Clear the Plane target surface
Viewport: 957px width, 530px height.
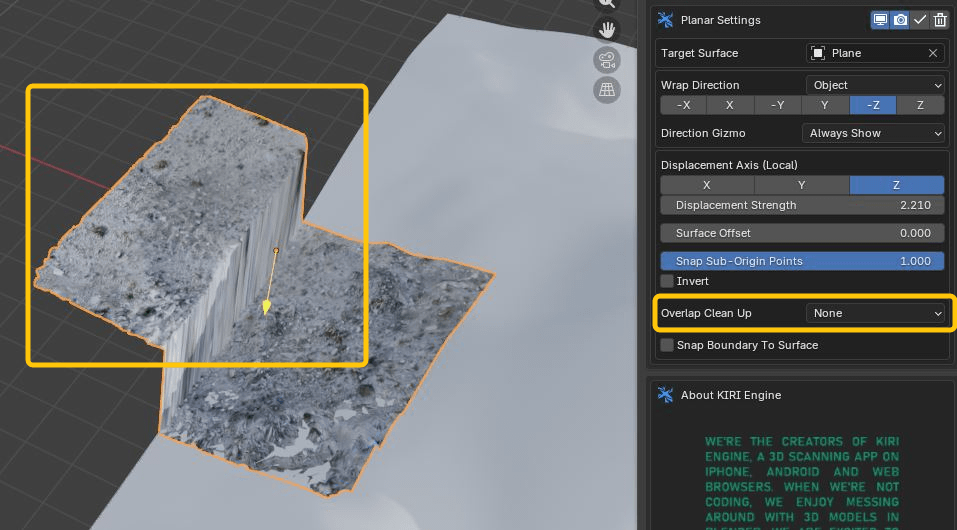[933, 53]
